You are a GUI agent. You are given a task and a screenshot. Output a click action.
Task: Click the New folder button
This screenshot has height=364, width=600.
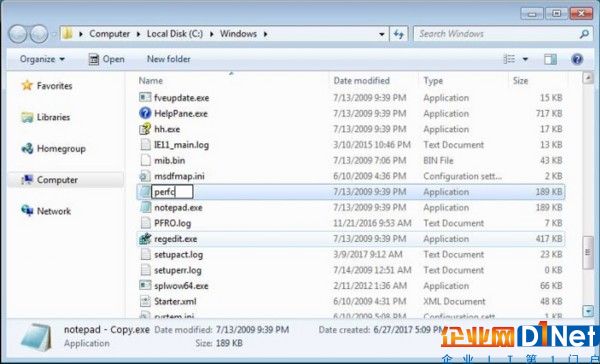coord(168,59)
